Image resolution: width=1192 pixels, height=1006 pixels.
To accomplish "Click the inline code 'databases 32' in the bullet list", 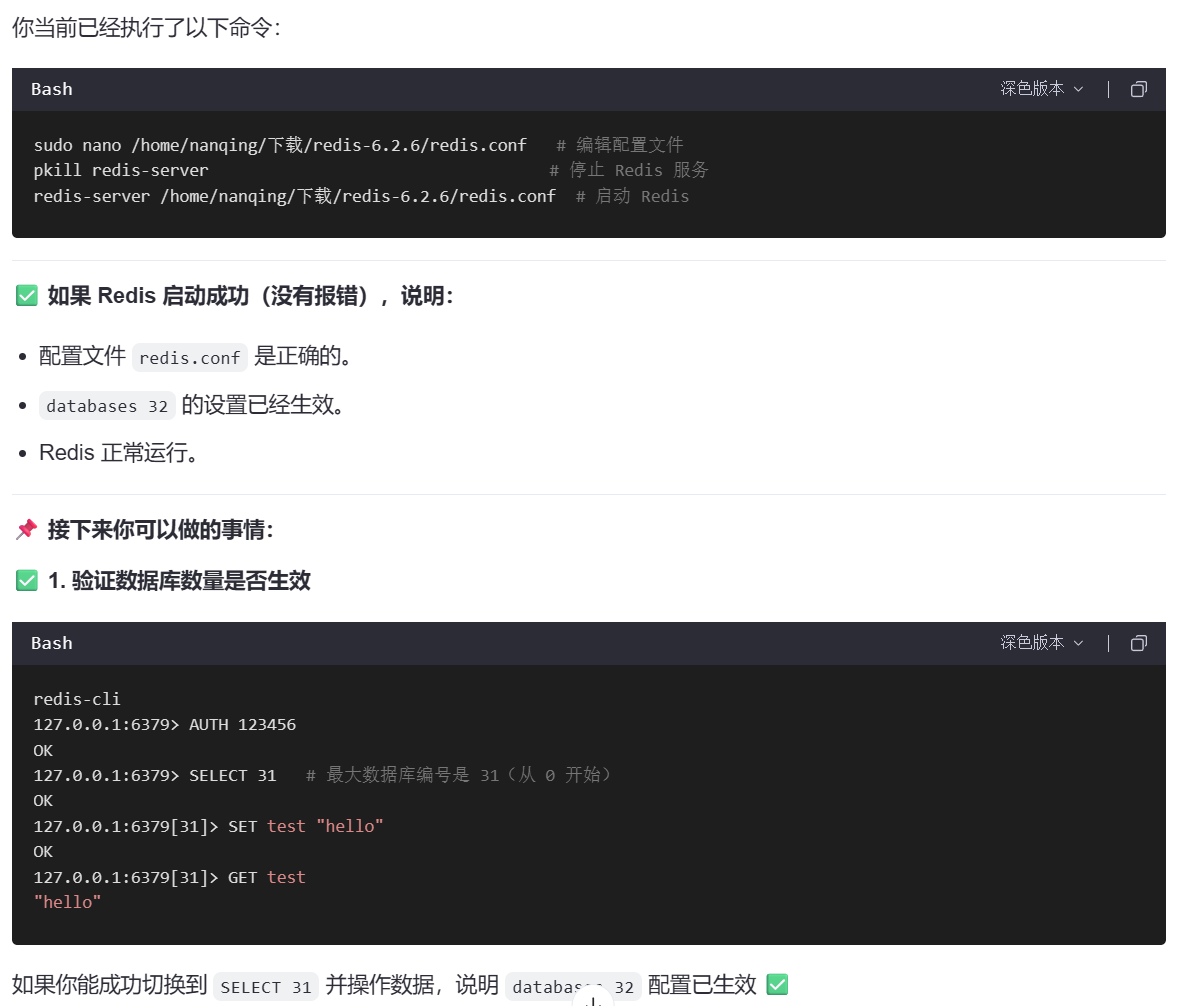I will [107, 405].
